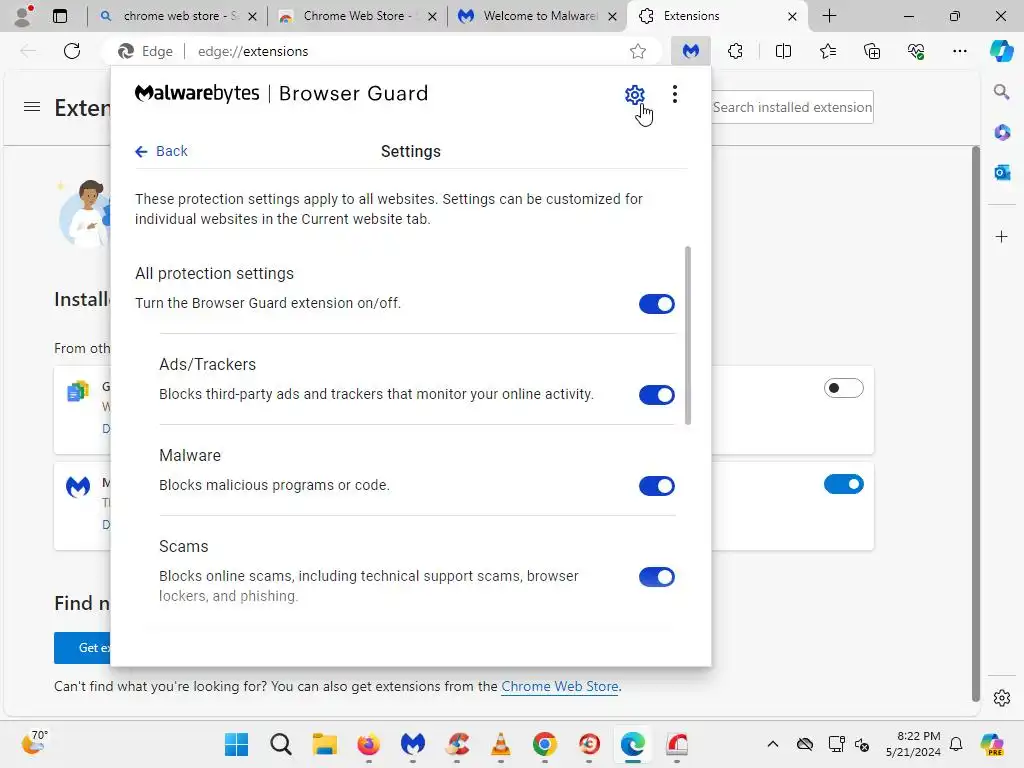Close the Chrome Web Store tab
This screenshot has height=768, width=1024.
(432, 16)
